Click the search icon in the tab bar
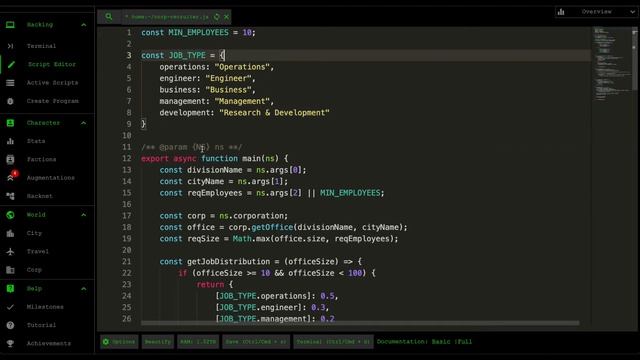This screenshot has height=360, width=640. coord(109,17)
